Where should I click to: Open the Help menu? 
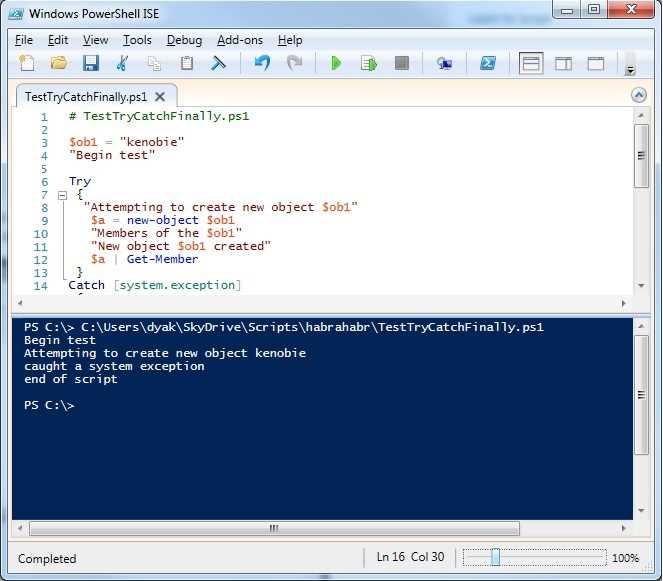coord(290,40)
